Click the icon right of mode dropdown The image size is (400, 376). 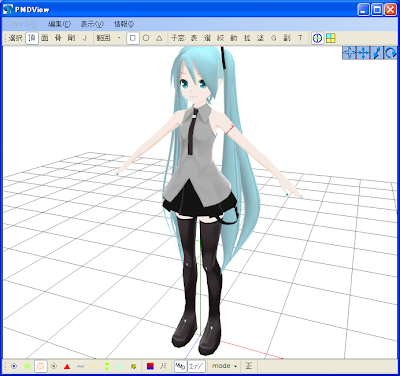(x=249, y=366)
